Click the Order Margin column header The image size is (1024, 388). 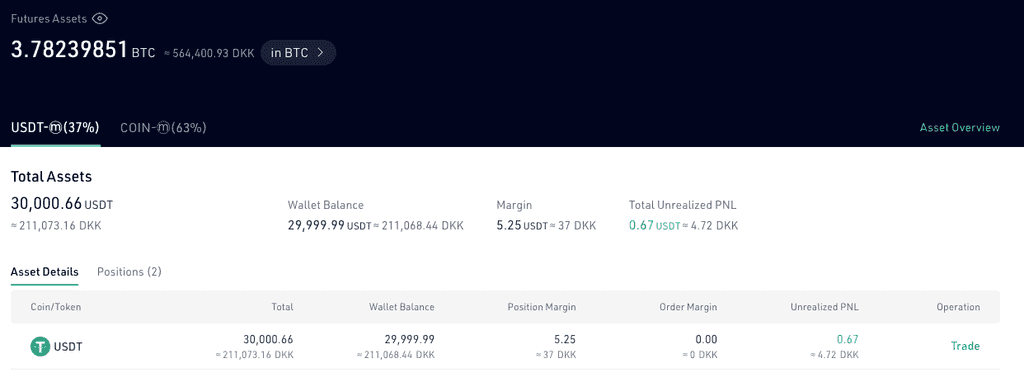tap(688, 307)
